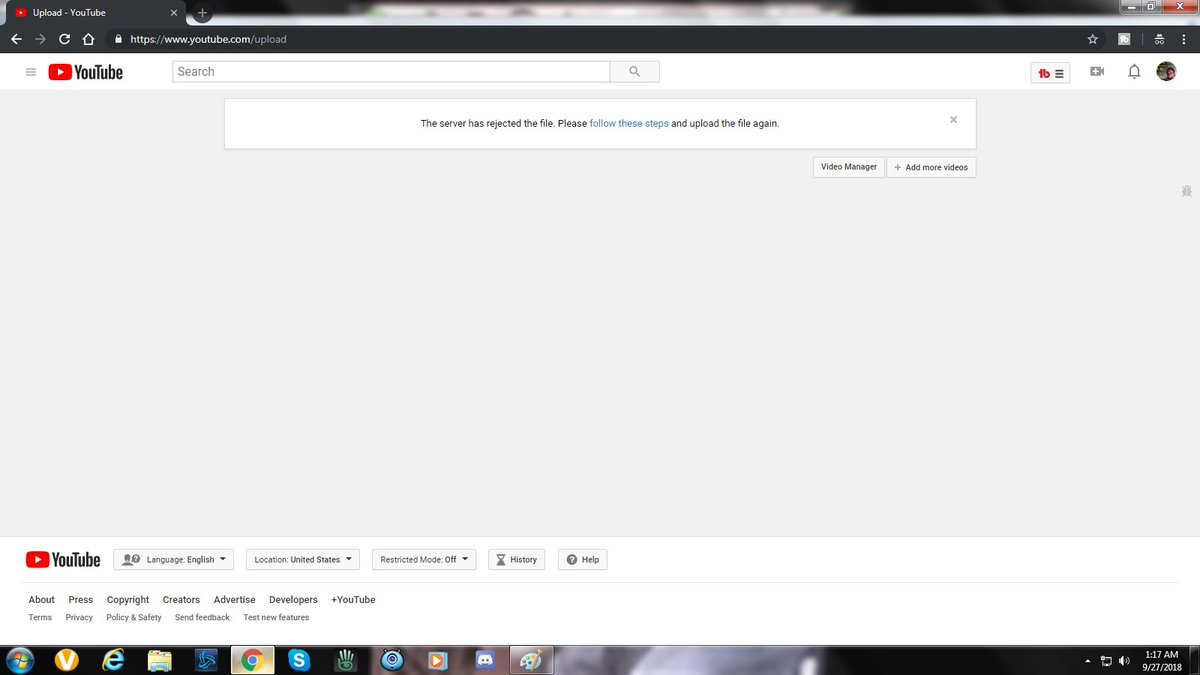Expand the Language: English dropdown
Image resolution: width=1200 pixels, height=675 pixels.
tap(173, 560)
